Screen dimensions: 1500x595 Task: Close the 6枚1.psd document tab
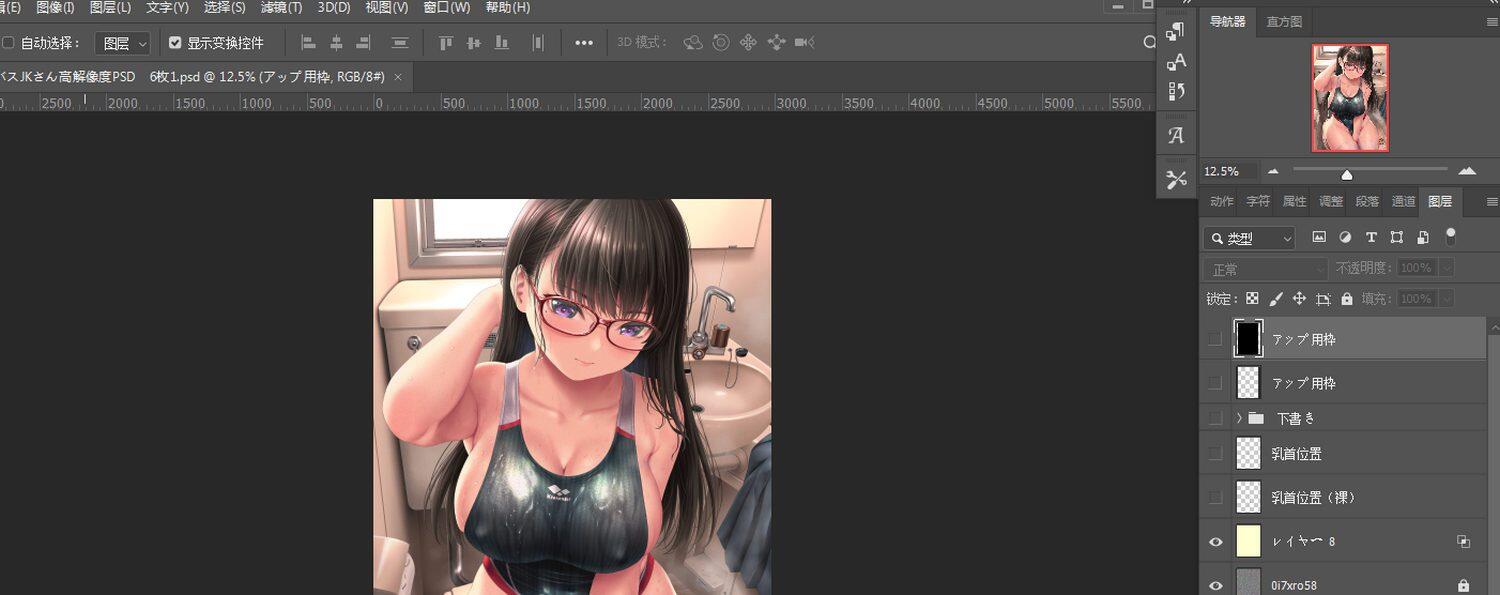pos(398,76)
